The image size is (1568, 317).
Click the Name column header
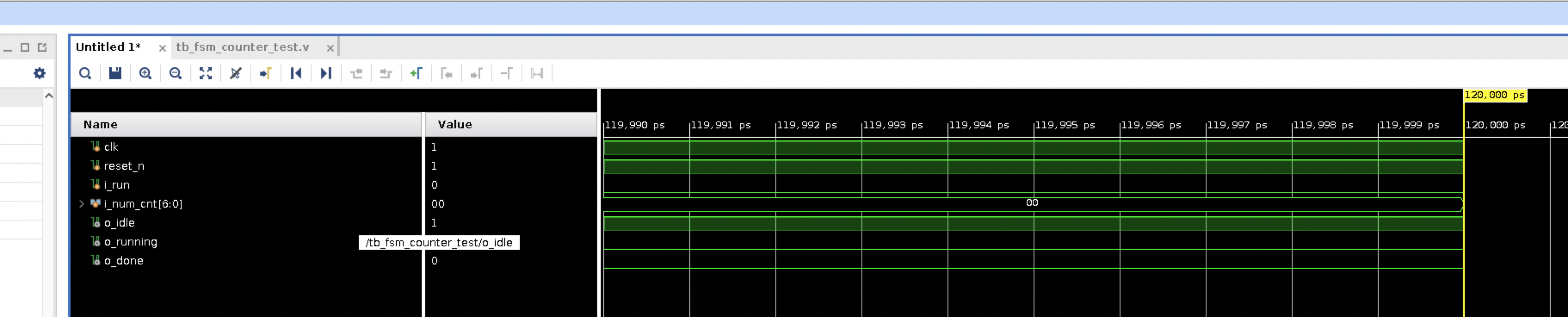(x=246, y=124)
